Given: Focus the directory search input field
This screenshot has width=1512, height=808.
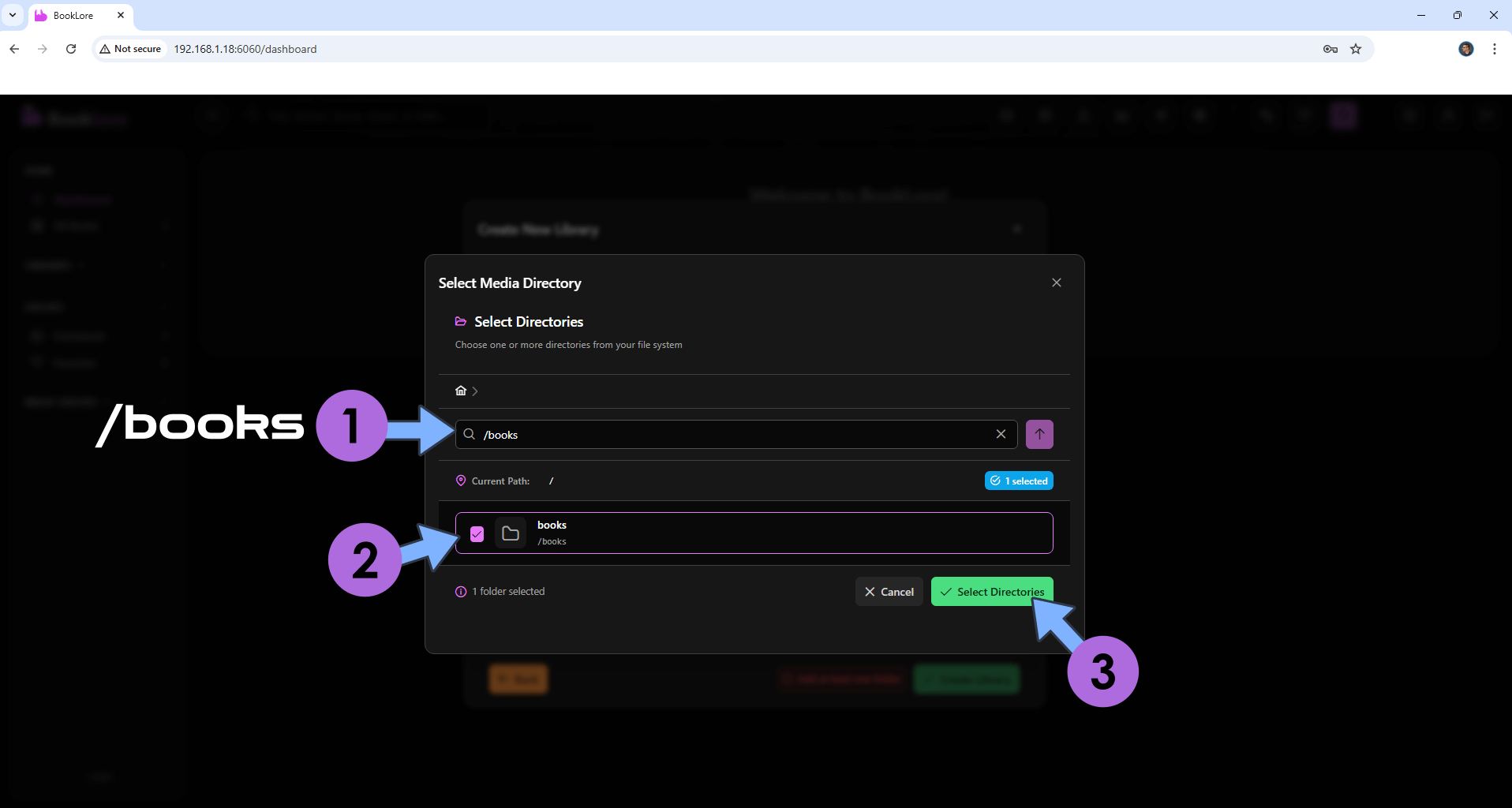Looking at the screenshot, I should click(734, 435).
